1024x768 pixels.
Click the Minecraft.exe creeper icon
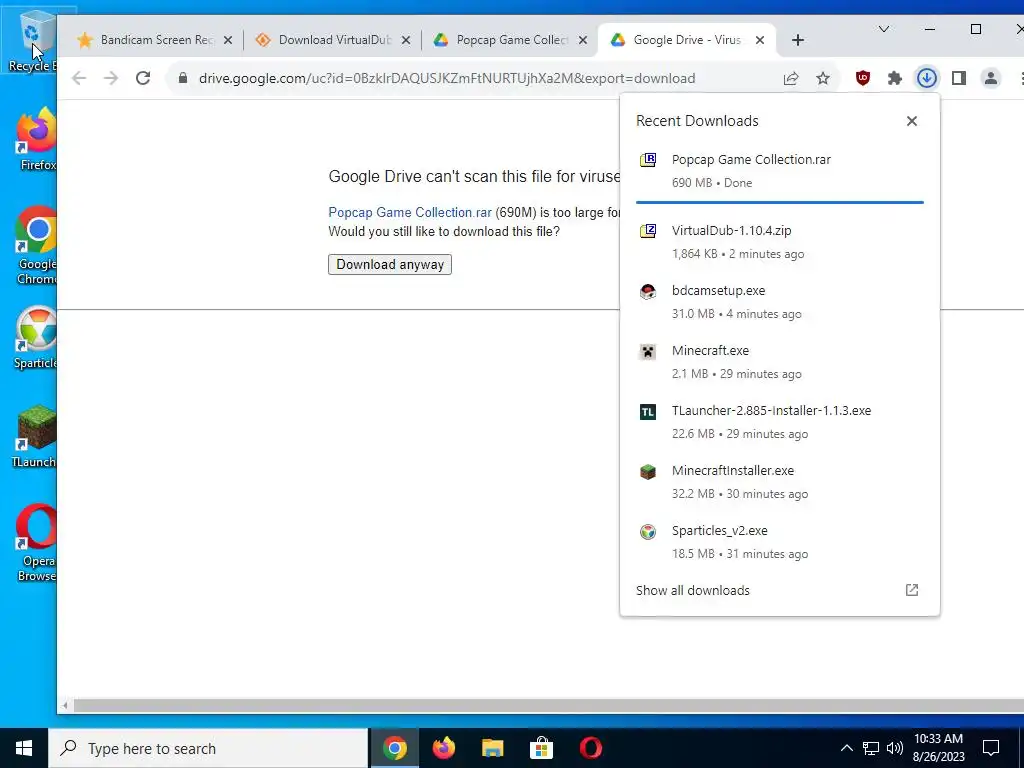coord(648,351)
